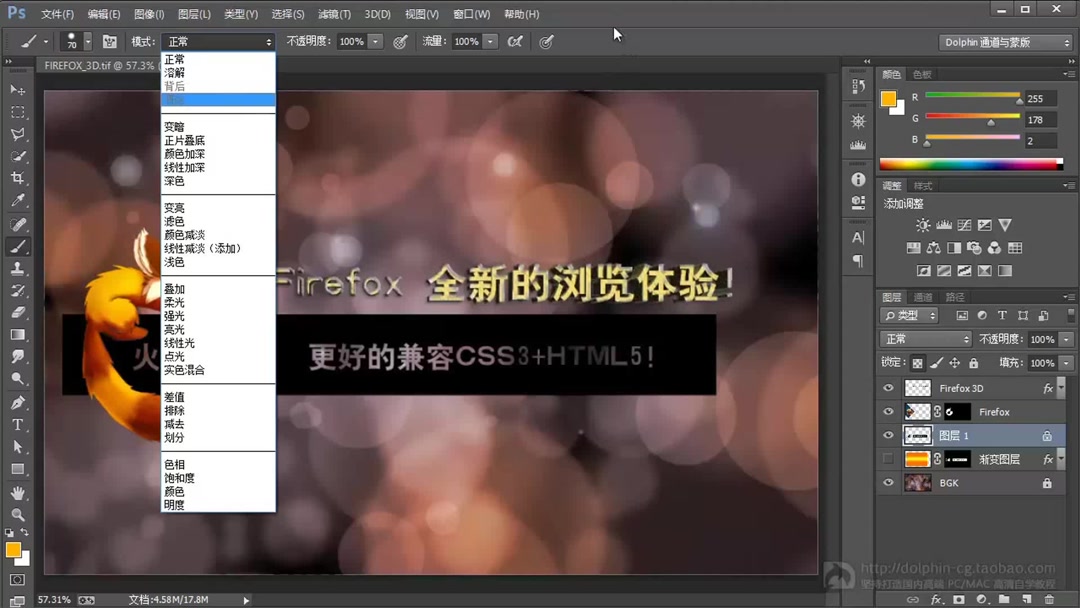The height and width of the screenshot is (608, 1080).
Task: Click the Dolphin 通道与蒙版 workspace button
Action: tap(1006, 41)
